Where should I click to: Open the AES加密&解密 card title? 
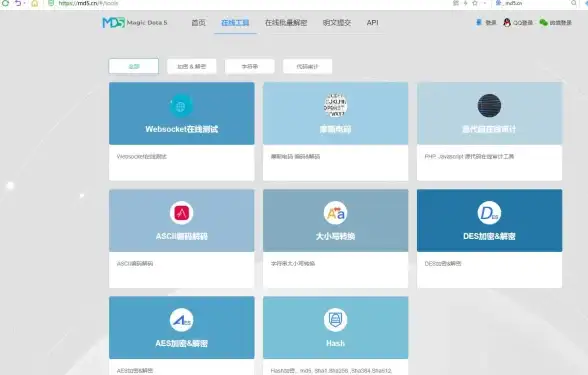(x=182, y=344)
